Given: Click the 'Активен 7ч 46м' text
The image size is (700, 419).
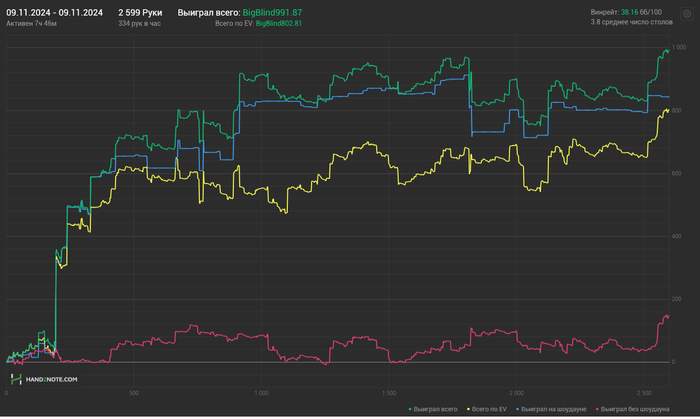Looking at the screenshot, I should [31, 23].
